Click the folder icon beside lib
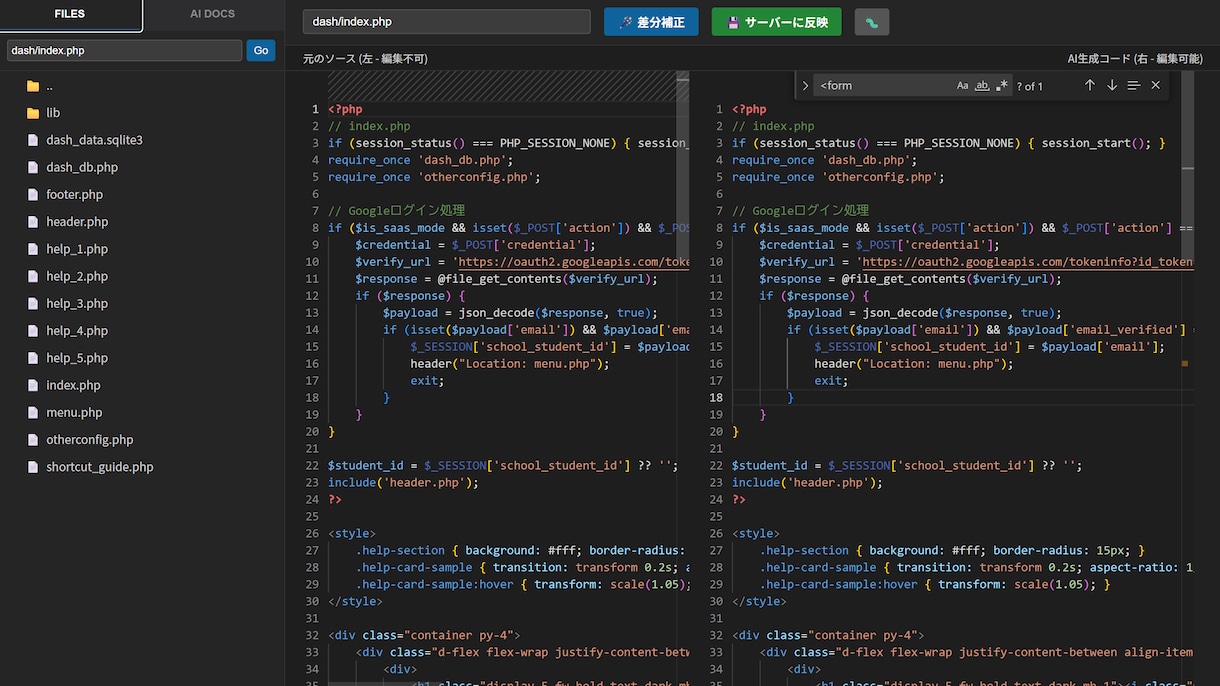Screen dimensions: 1220x686 tap(33, 113)
